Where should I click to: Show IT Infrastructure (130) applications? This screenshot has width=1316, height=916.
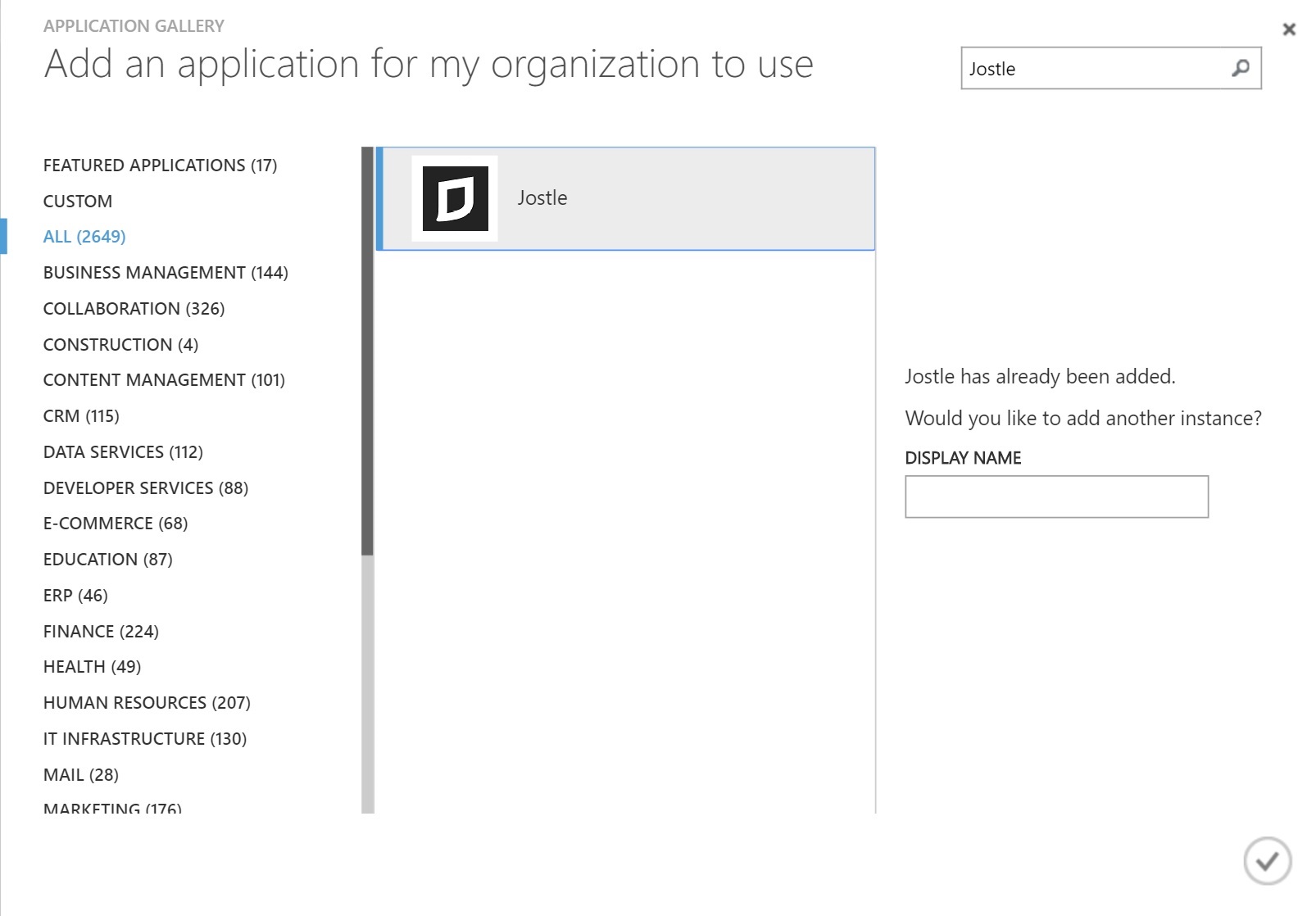tap(145, 739)
